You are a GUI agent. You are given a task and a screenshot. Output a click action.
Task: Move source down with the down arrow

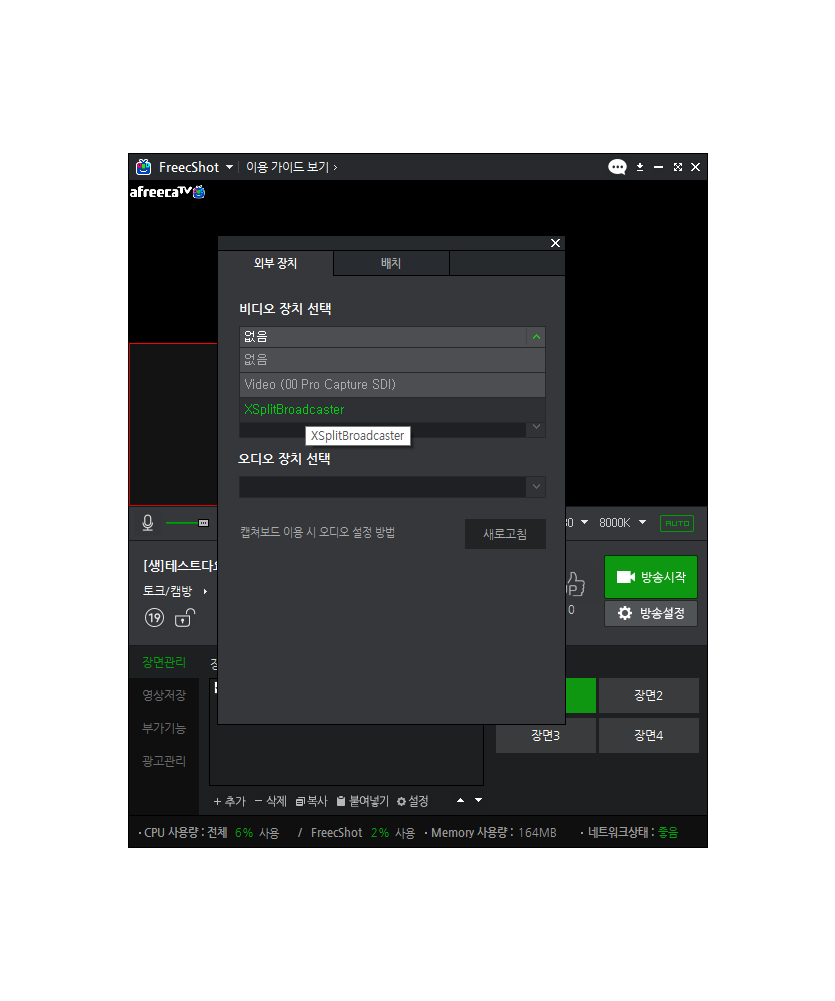pos(479,801)
